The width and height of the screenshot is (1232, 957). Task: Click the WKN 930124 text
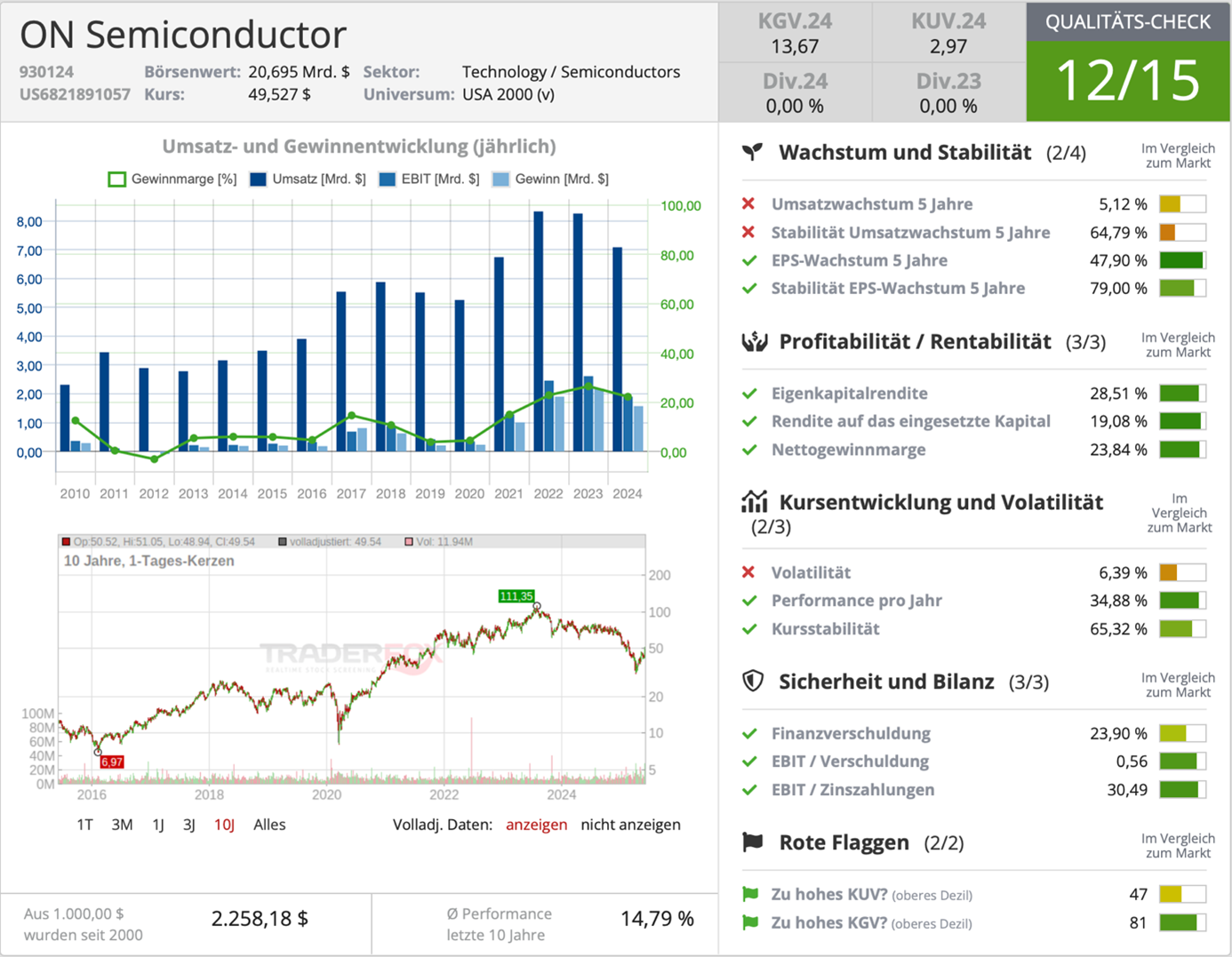pyautogui.click(x=46, y=72)
